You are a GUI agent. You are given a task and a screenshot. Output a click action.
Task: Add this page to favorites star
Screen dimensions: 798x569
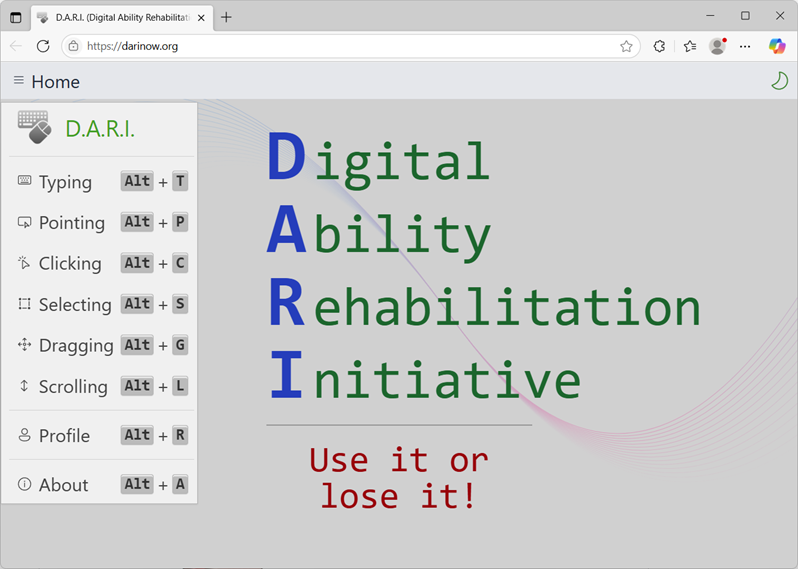[x=626, y=46]
